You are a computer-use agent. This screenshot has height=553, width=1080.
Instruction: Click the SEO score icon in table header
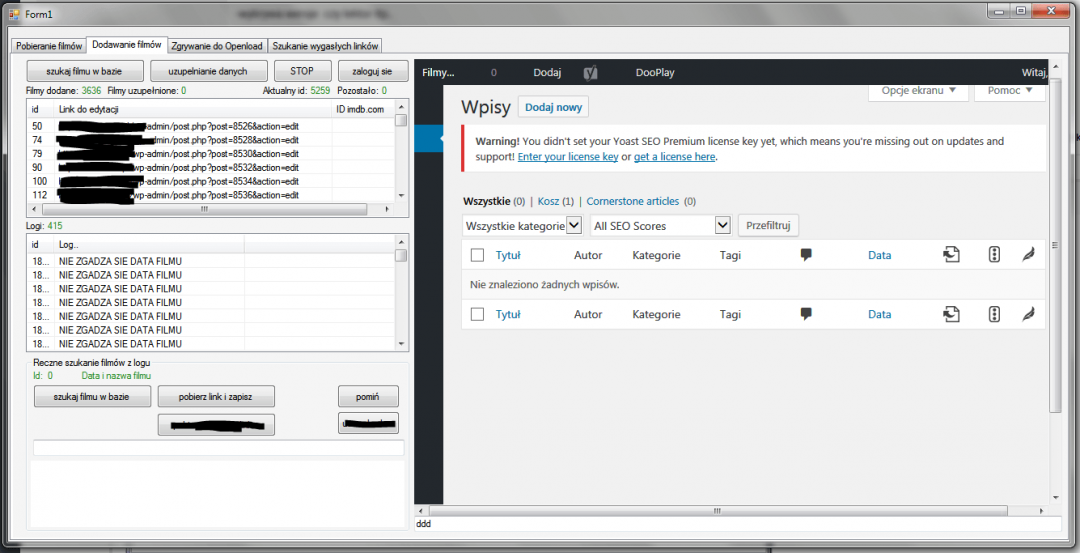click(994, 255)
